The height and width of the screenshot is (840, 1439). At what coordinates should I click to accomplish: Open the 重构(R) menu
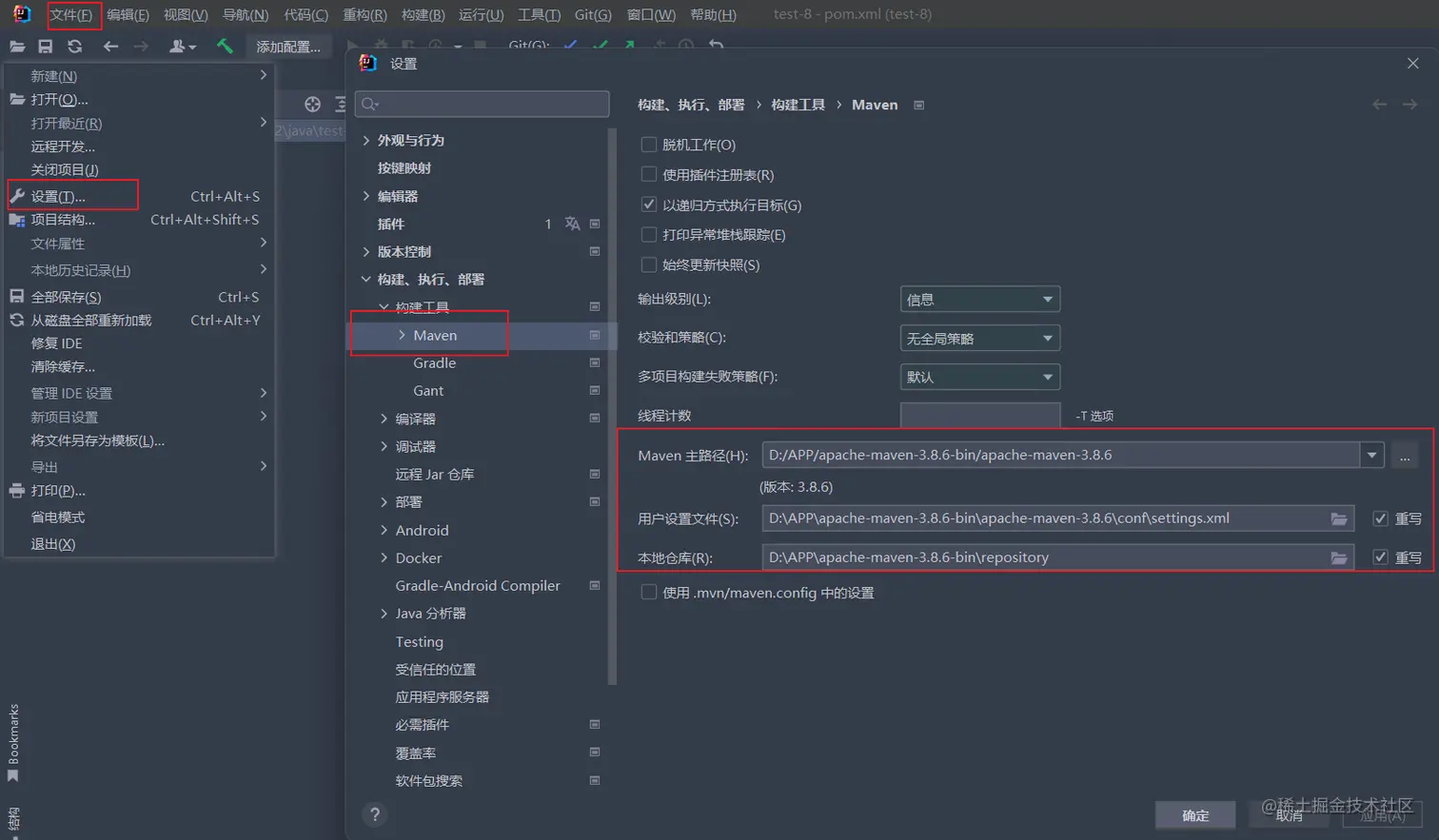[365, 14]
